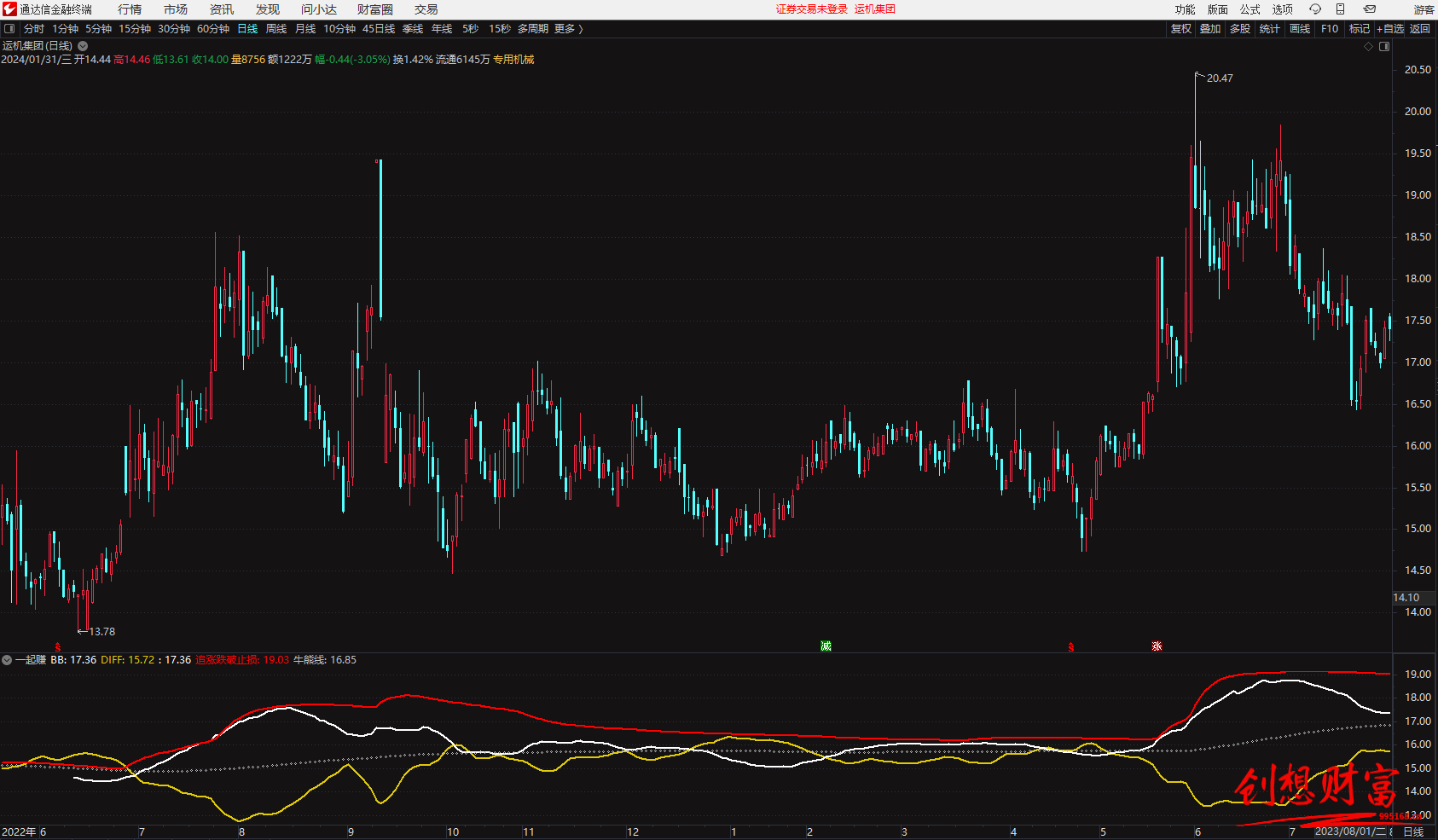
Task: Expand the 更多 periods list
Action: (x=568, y=29)
